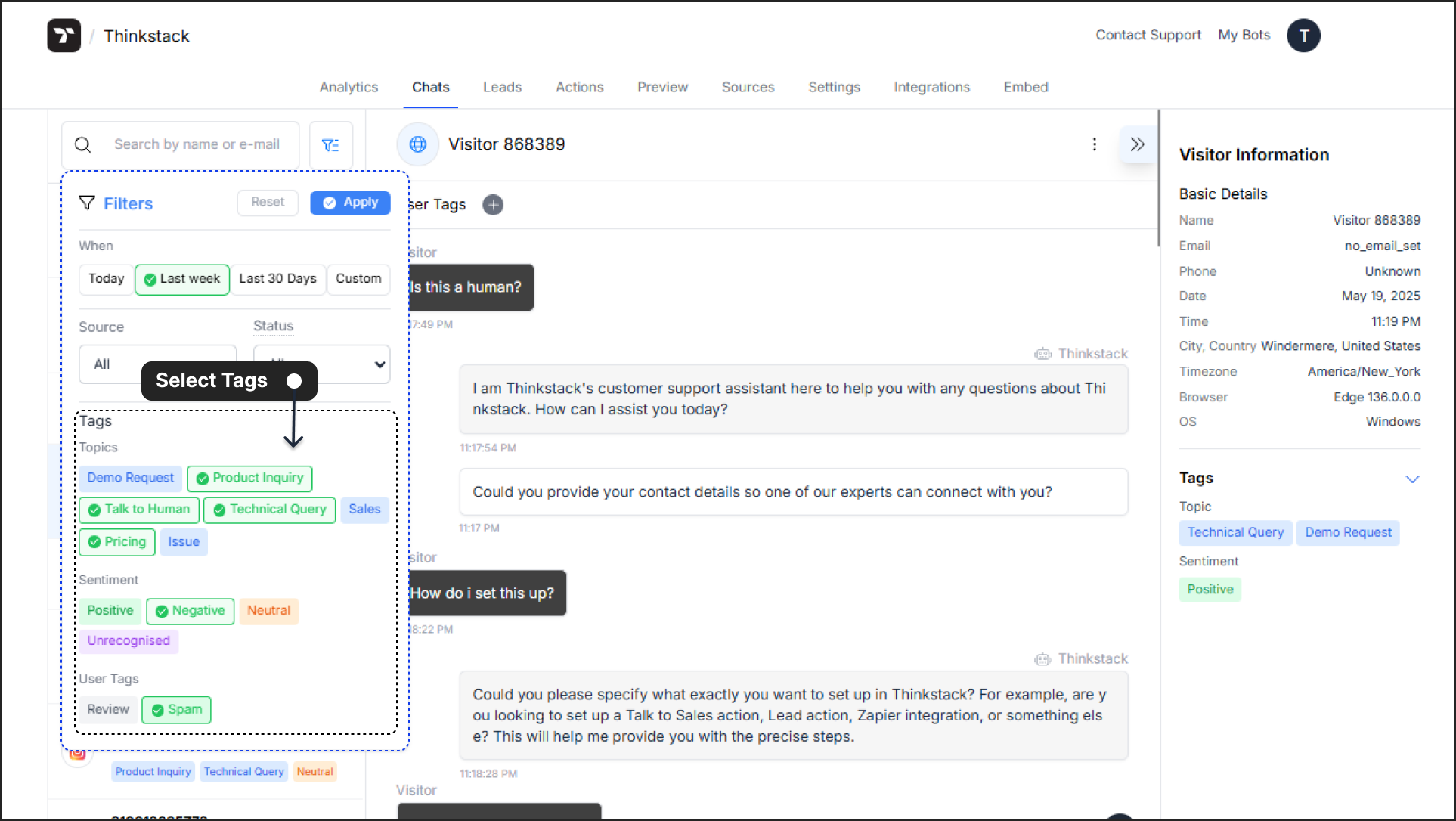The image size is (1456, 821).
Task: Click Technical Query tag in Visitor Information
Action: [x=1235, y=533]
